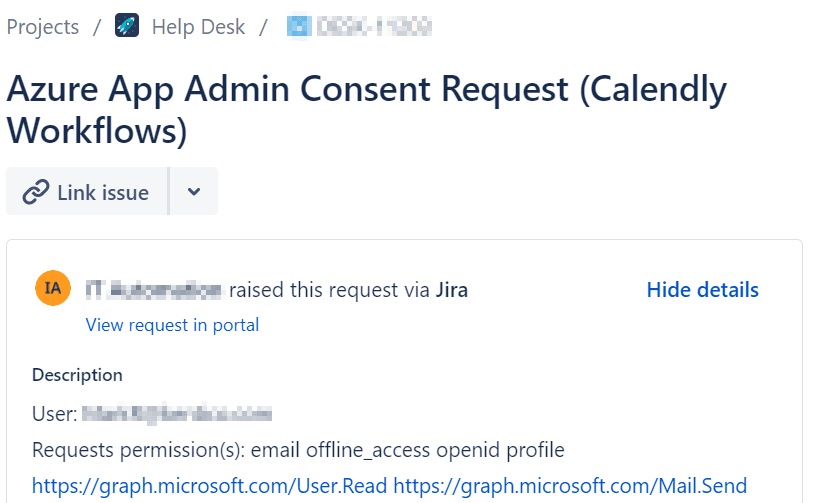Click the bold Jira channel name
823x503 pixels.
point(452,290)
